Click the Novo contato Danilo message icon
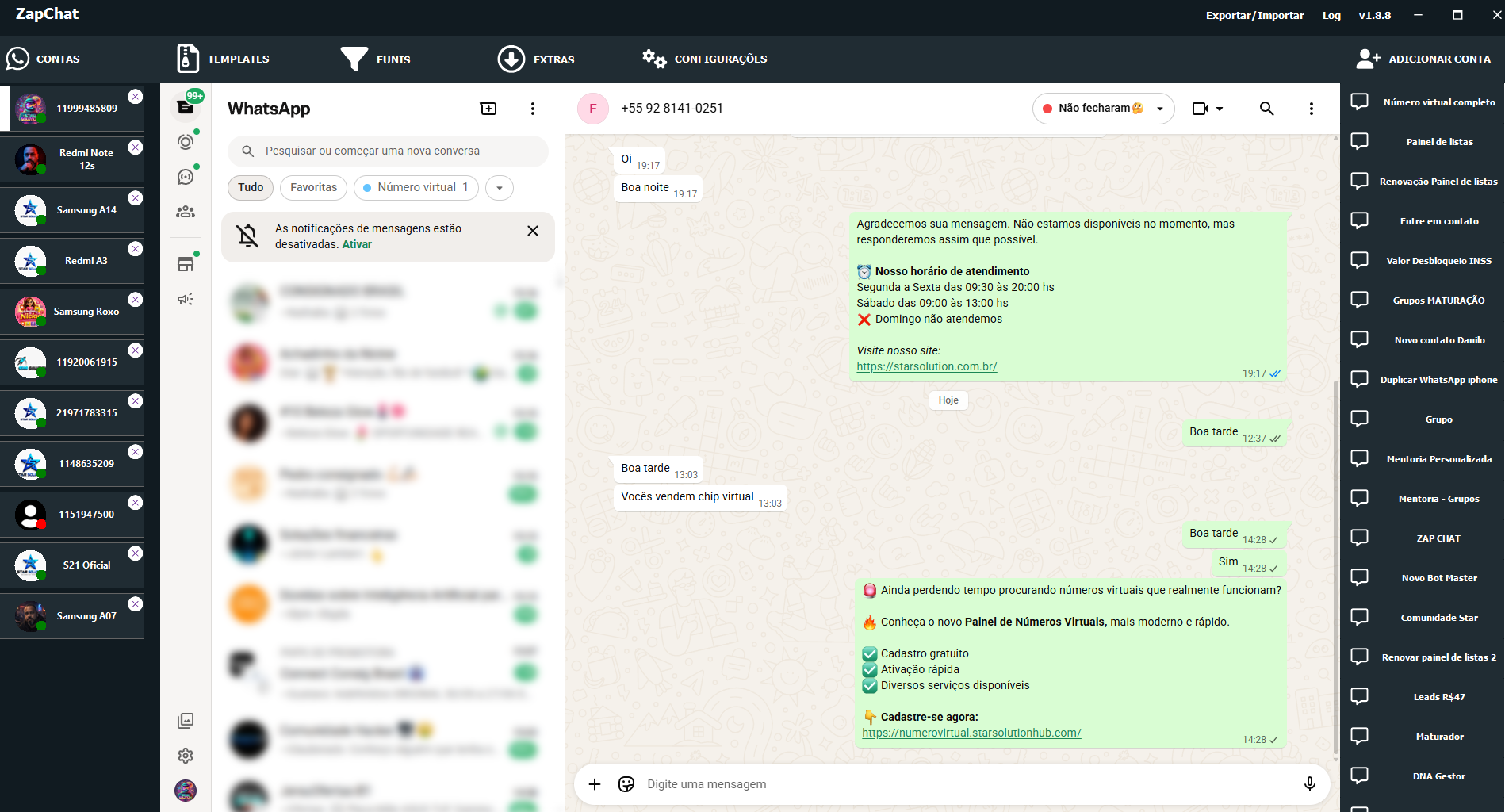This screenshot has width=1505, height=812. coord(1360,339)
